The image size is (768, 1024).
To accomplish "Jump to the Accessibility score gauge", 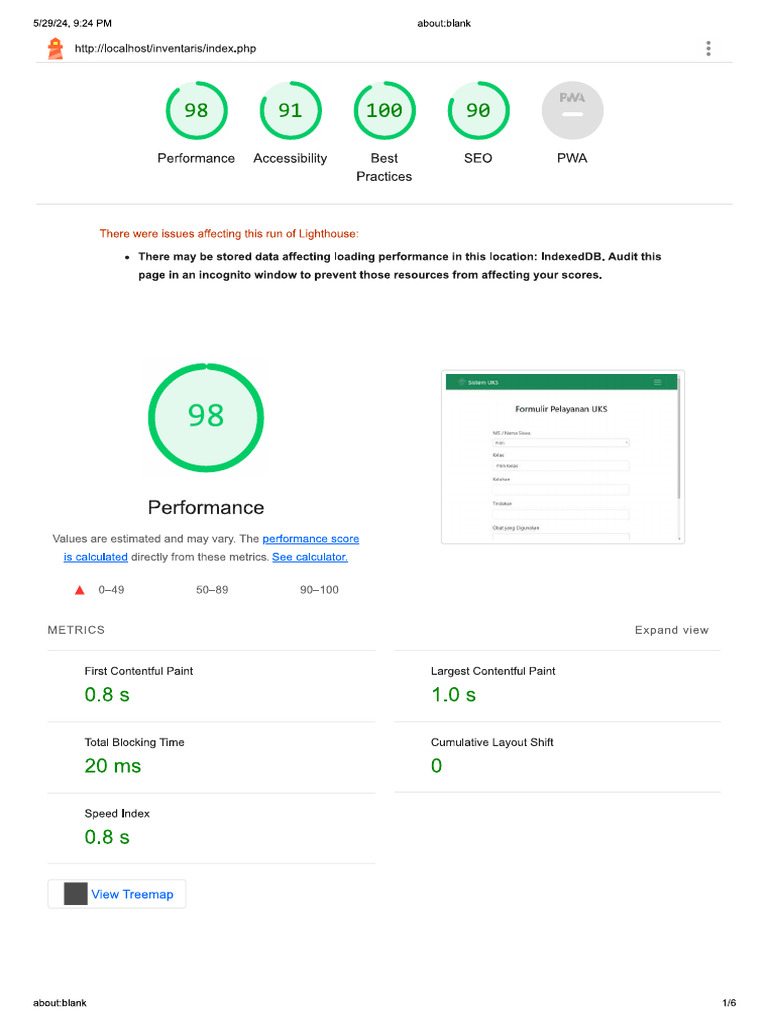I will [290, 111].
